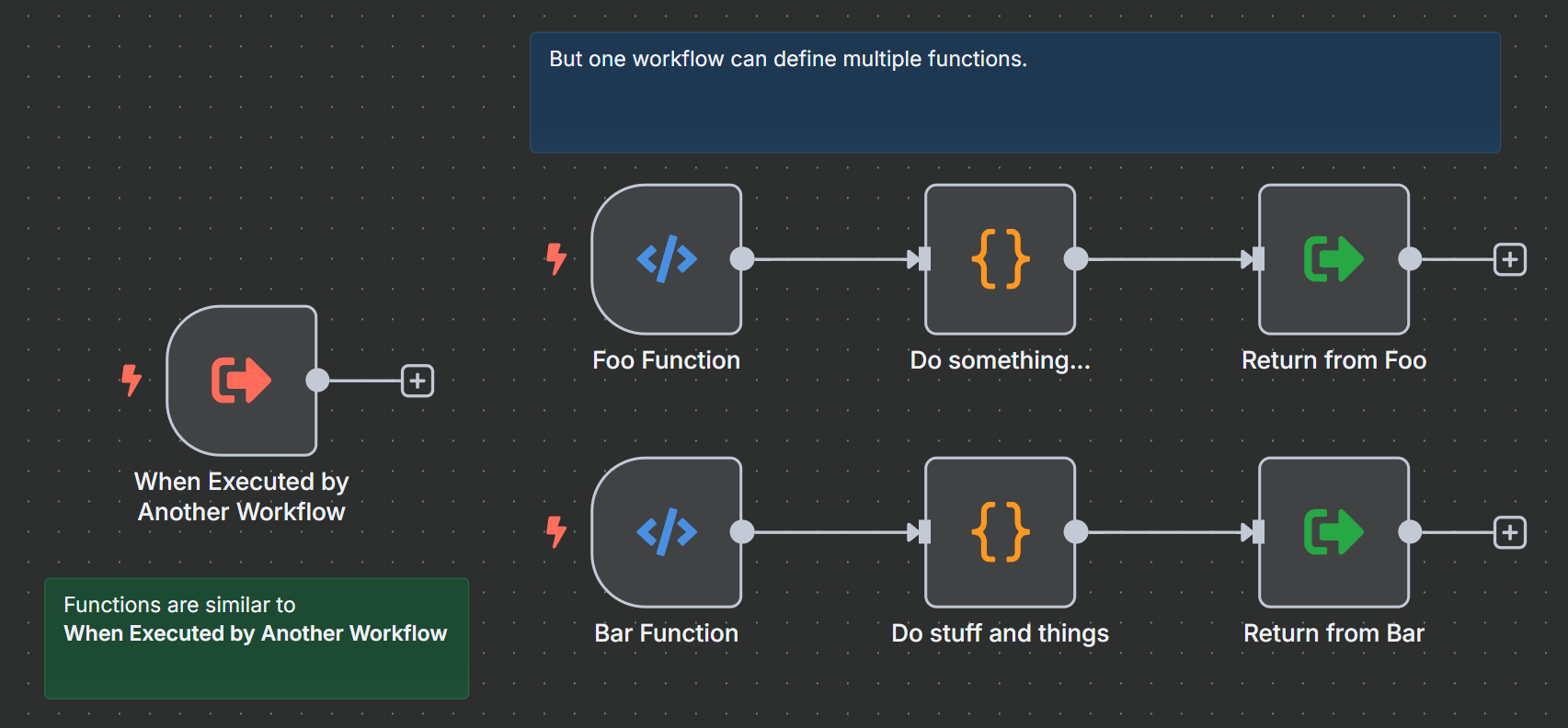
Task: Click the trigger bolt beside When Executed node
Action: [x=132, y=381]
